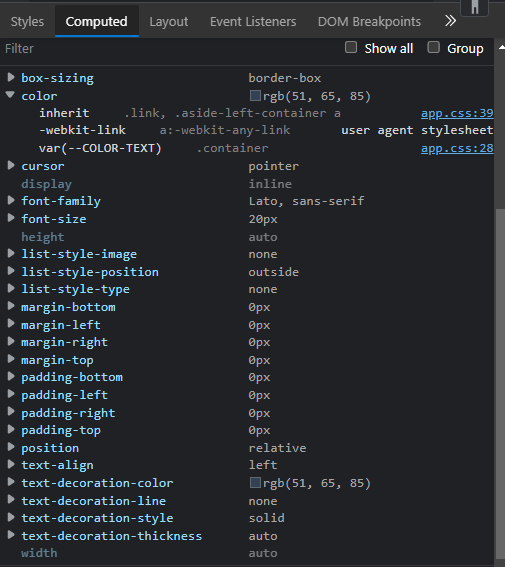Expand the text-decoration-line property
The height and width of the screenshot is (567, 505).
point(11,500)
